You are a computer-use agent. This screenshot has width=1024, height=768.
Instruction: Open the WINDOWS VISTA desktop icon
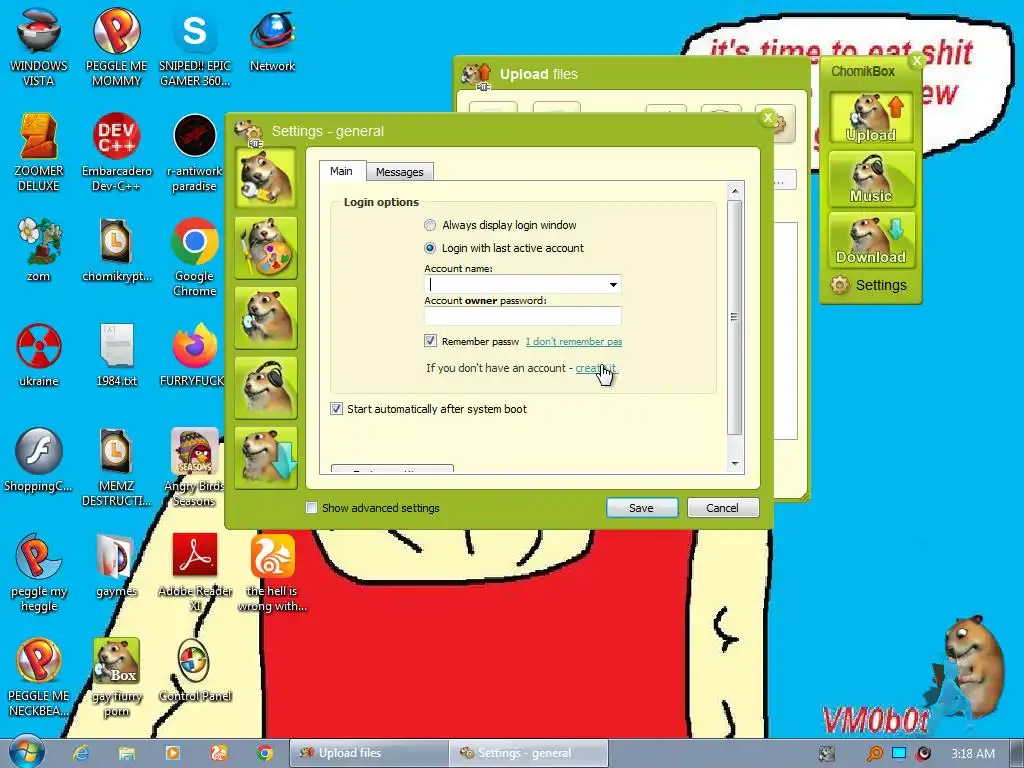pyautogui.click(x=39, y=47)
